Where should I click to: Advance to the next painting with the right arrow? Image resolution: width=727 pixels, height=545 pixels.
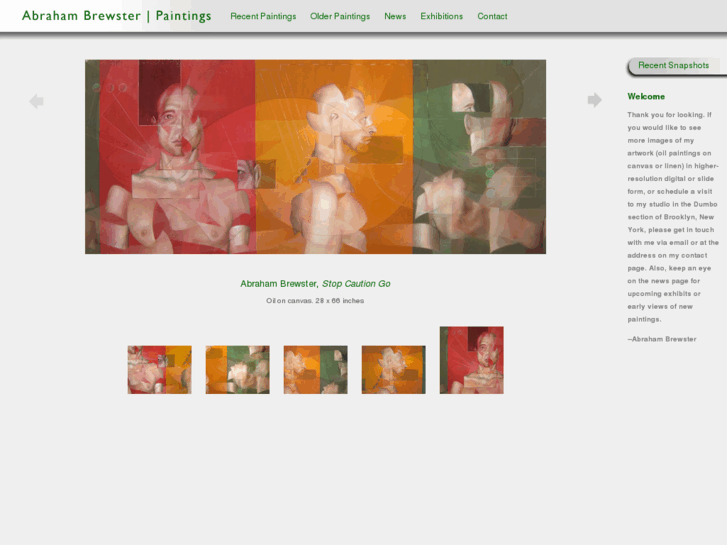click(594, 100)
